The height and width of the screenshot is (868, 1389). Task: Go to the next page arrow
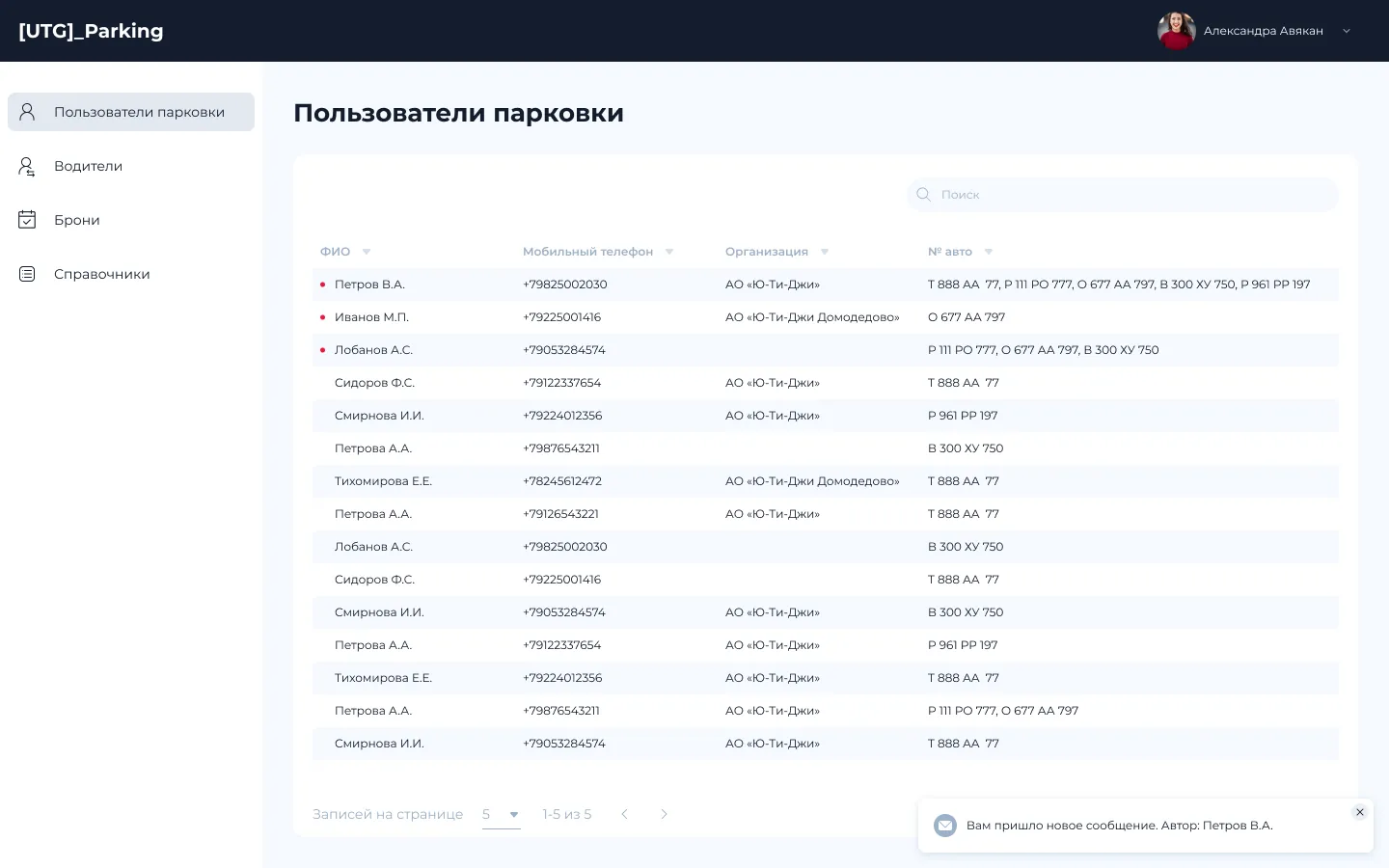click(664, 814)
